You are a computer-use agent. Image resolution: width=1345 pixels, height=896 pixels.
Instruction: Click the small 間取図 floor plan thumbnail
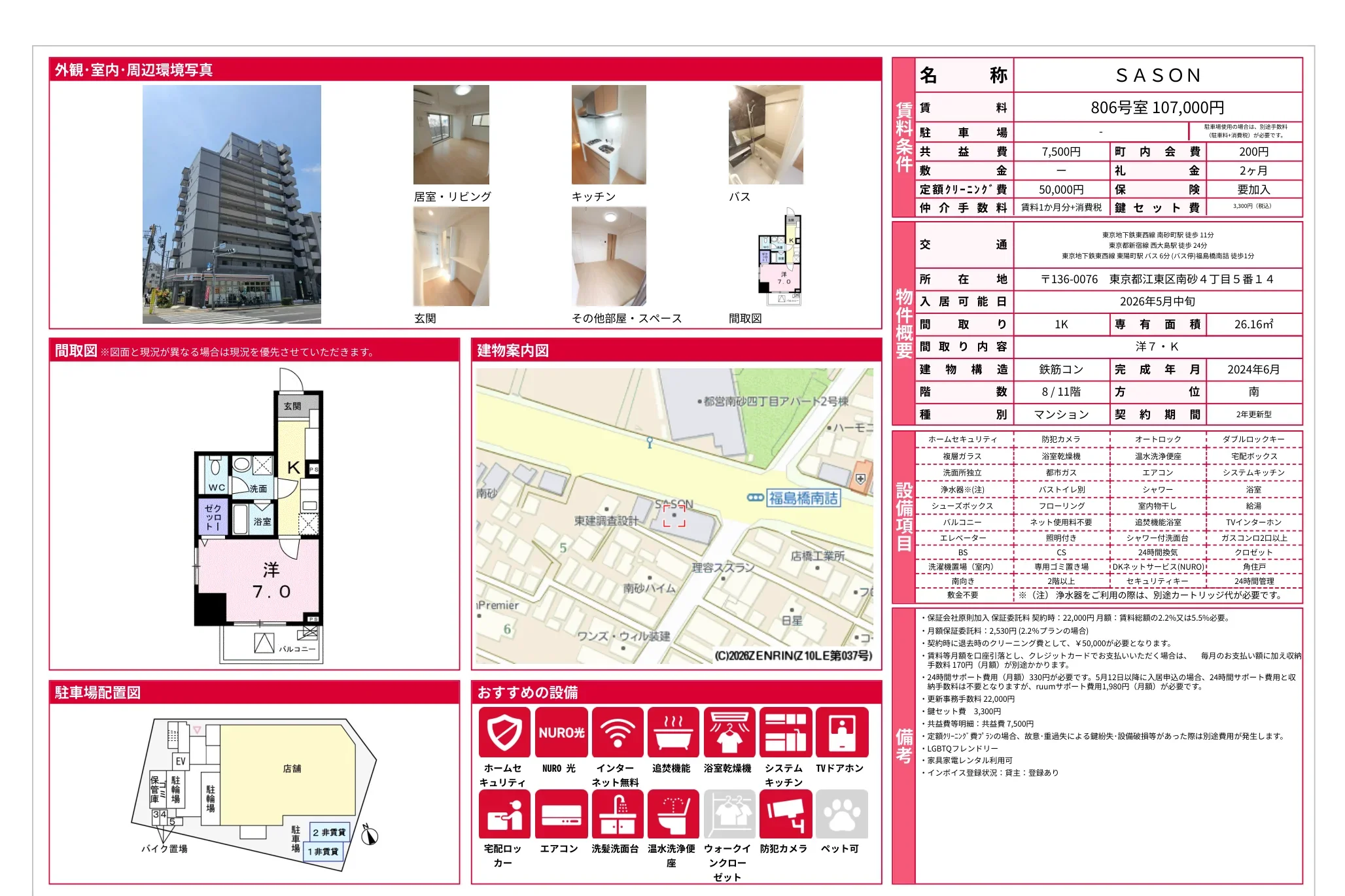[x=780, y=256]
